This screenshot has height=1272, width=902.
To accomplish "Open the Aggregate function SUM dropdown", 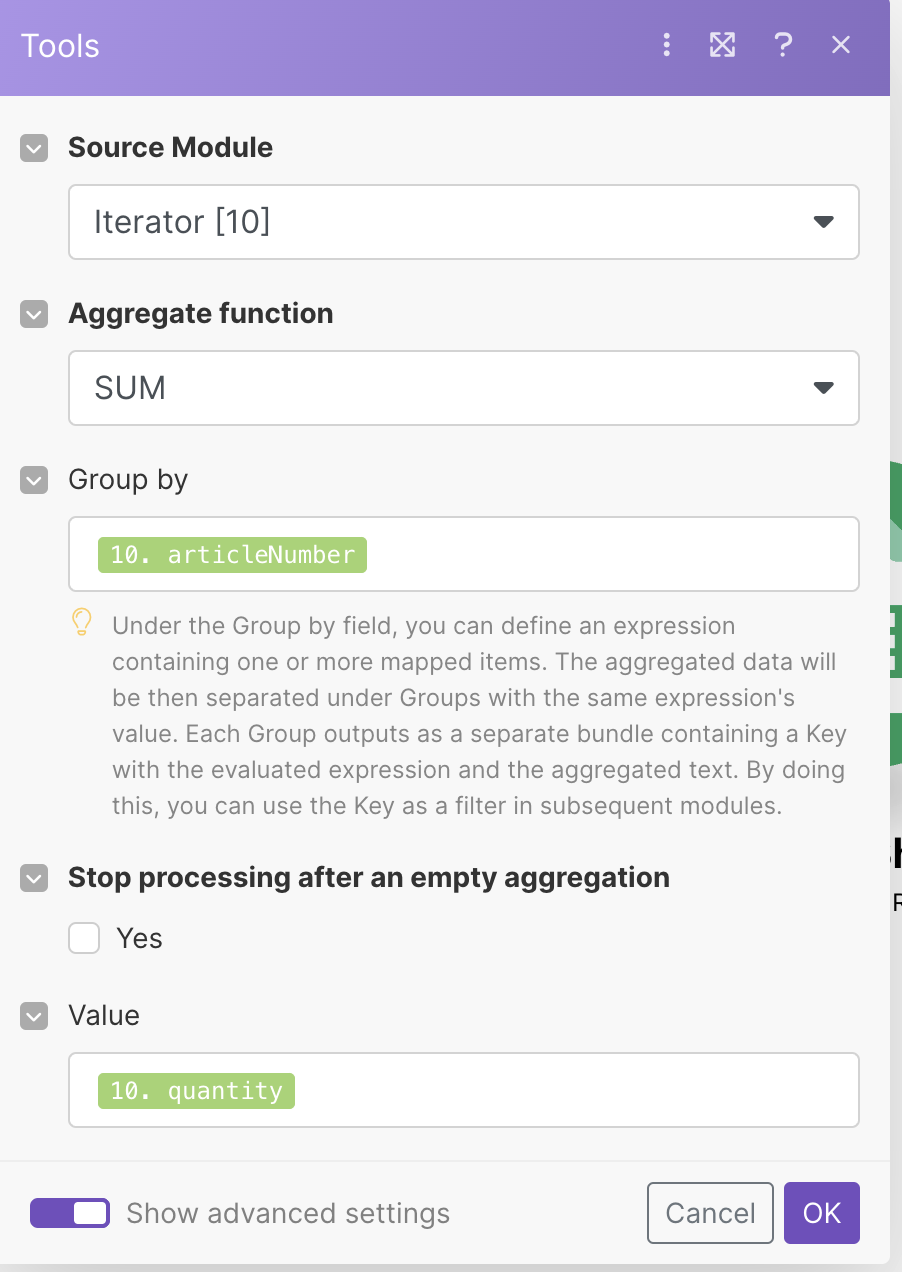I will pyautogui.click(x=464, y=388).
